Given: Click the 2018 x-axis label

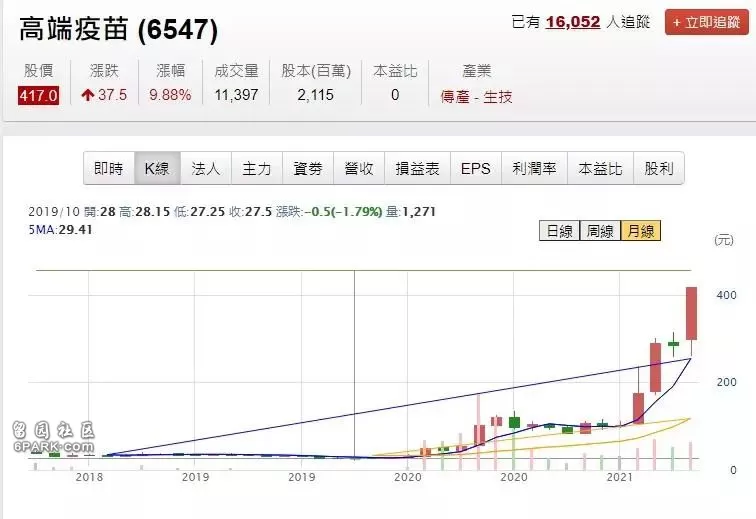Looking at the screenshot, I should click(x=89, y=477).
